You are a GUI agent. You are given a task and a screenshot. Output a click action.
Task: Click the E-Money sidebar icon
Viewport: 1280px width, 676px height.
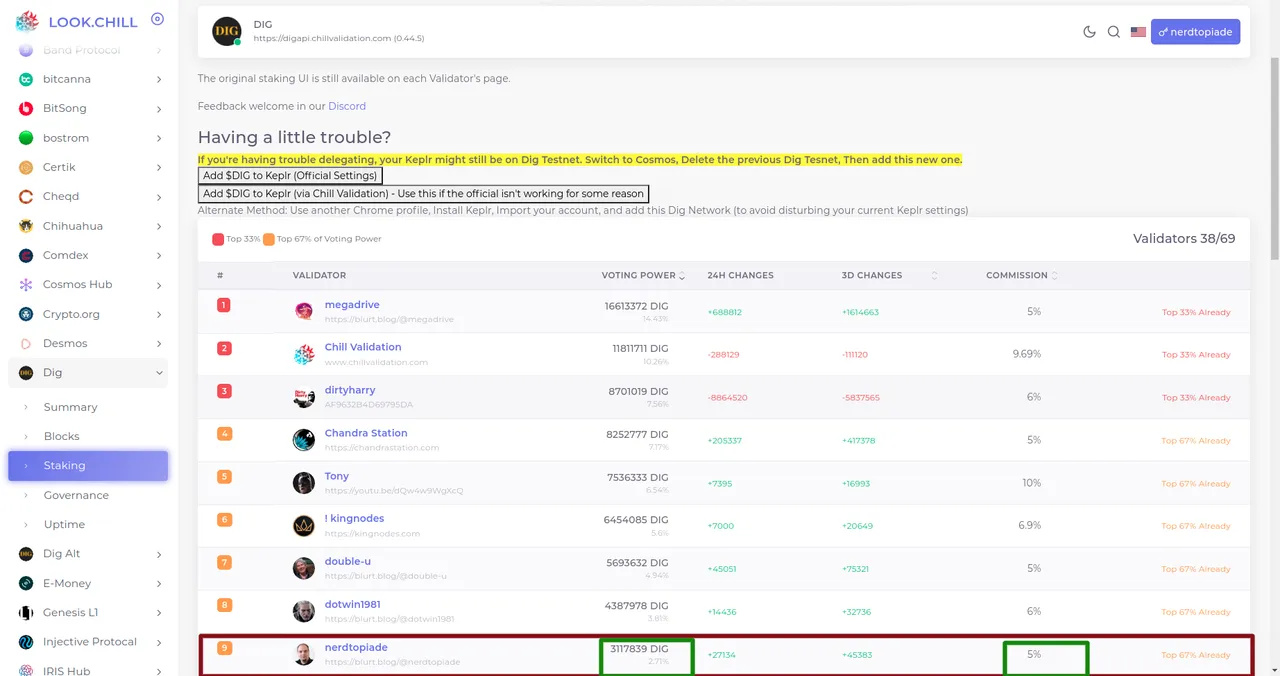tap(26, 583)
